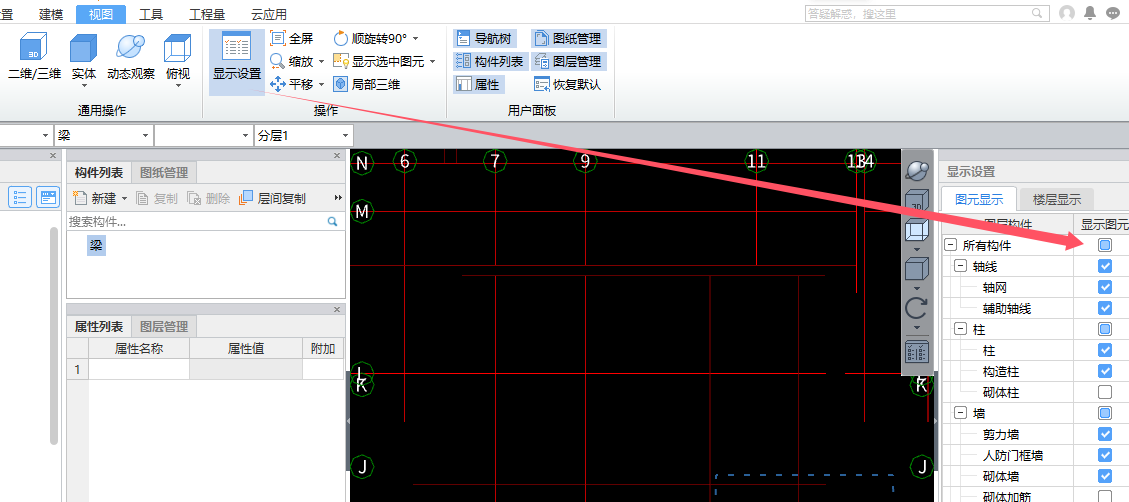
Task: Select the 缩放 zoom tool
Action: pos(292,61)
